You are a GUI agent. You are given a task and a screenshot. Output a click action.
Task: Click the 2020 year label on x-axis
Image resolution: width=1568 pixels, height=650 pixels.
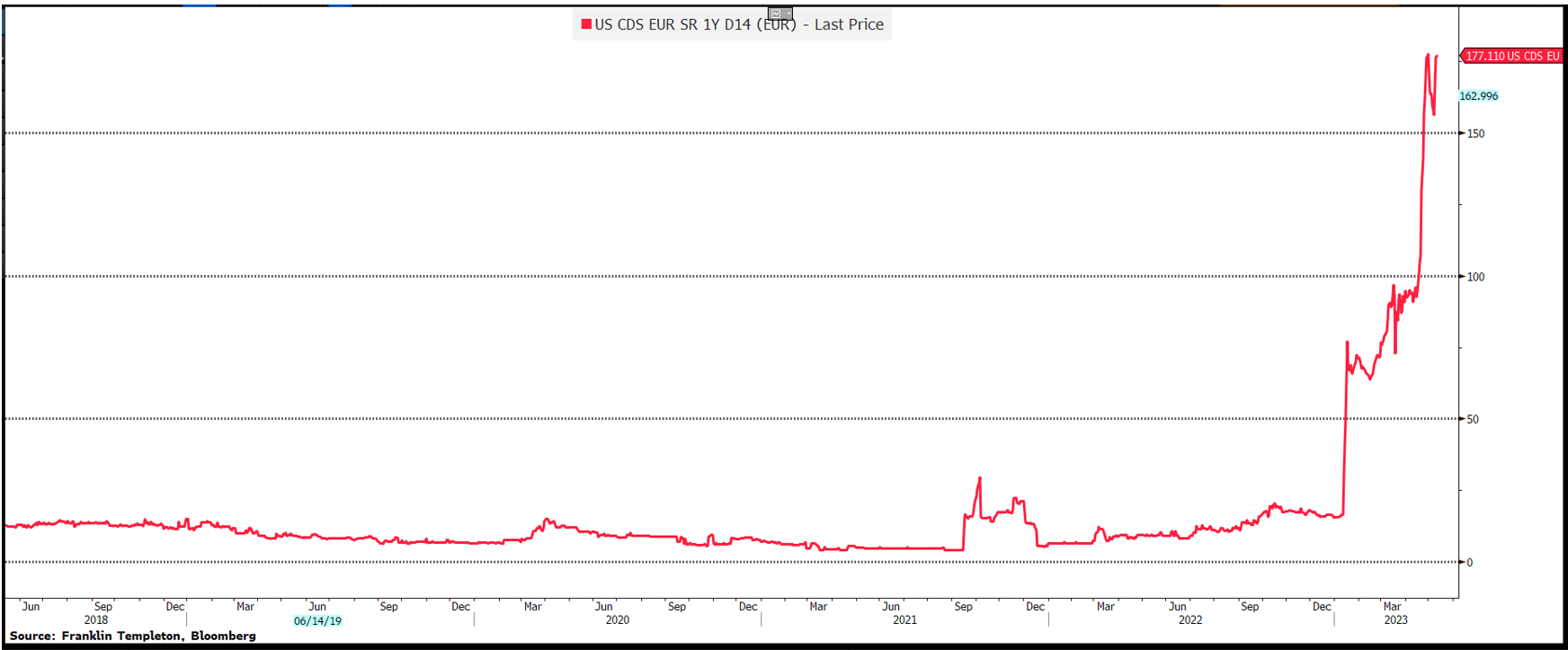[x=618, y=620]
